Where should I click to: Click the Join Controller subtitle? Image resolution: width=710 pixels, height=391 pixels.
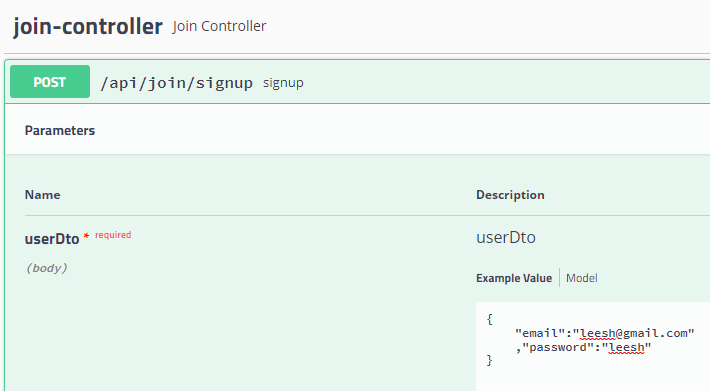(x=219, y=26)
